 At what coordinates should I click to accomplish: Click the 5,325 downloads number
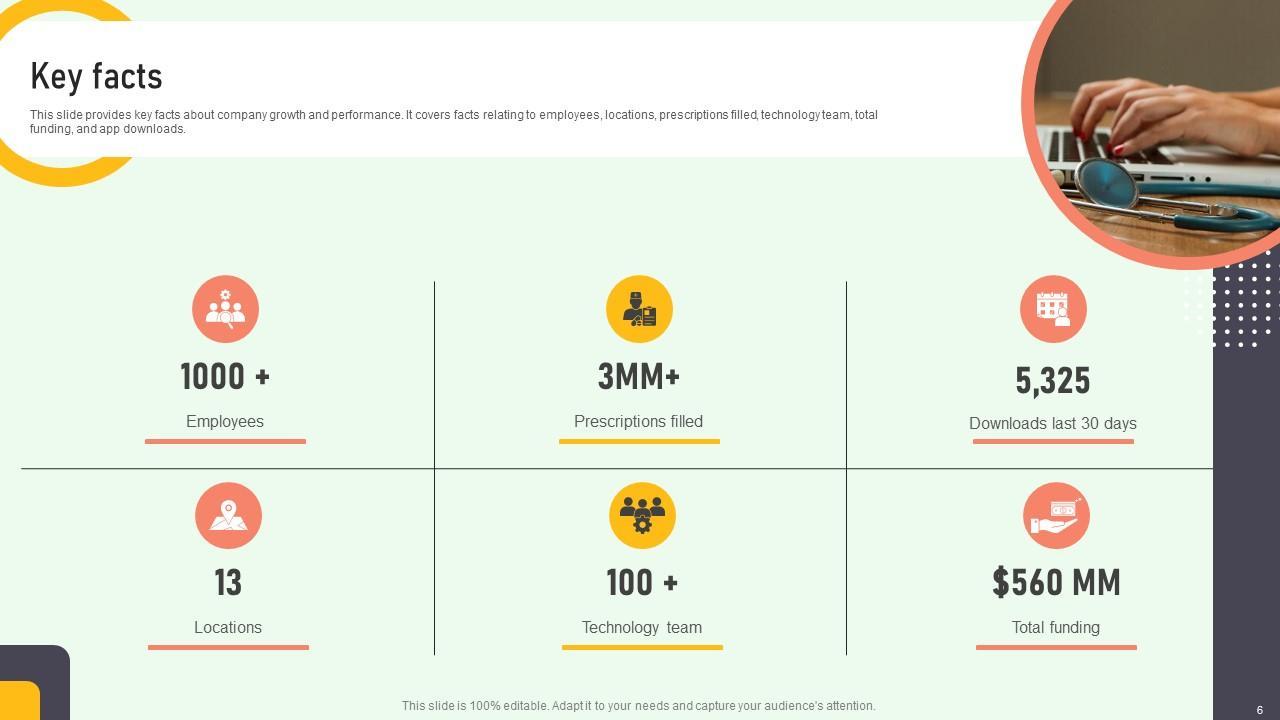coord(1053,381)
